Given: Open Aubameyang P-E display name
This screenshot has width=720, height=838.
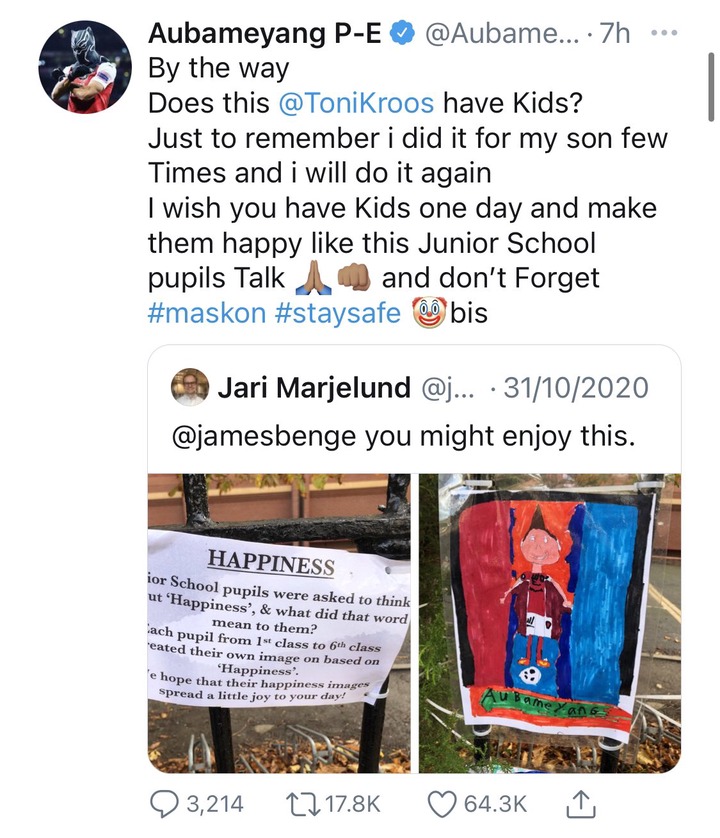Looking at the screenshot, I should click(x=265, y=34).
